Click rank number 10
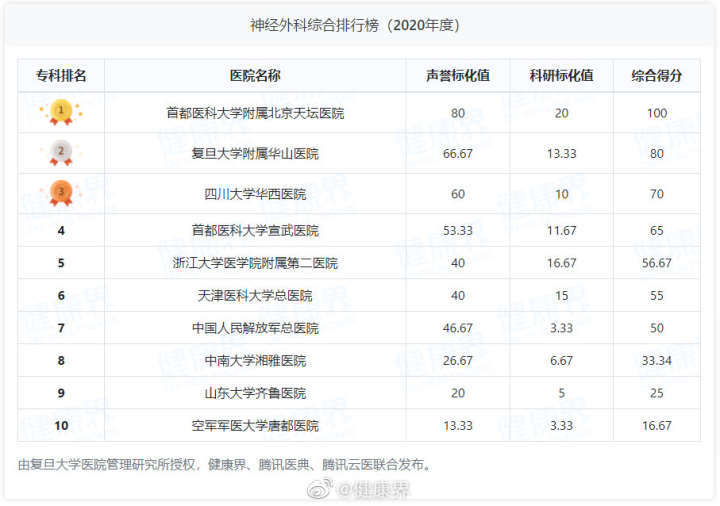 coord(61,426)
